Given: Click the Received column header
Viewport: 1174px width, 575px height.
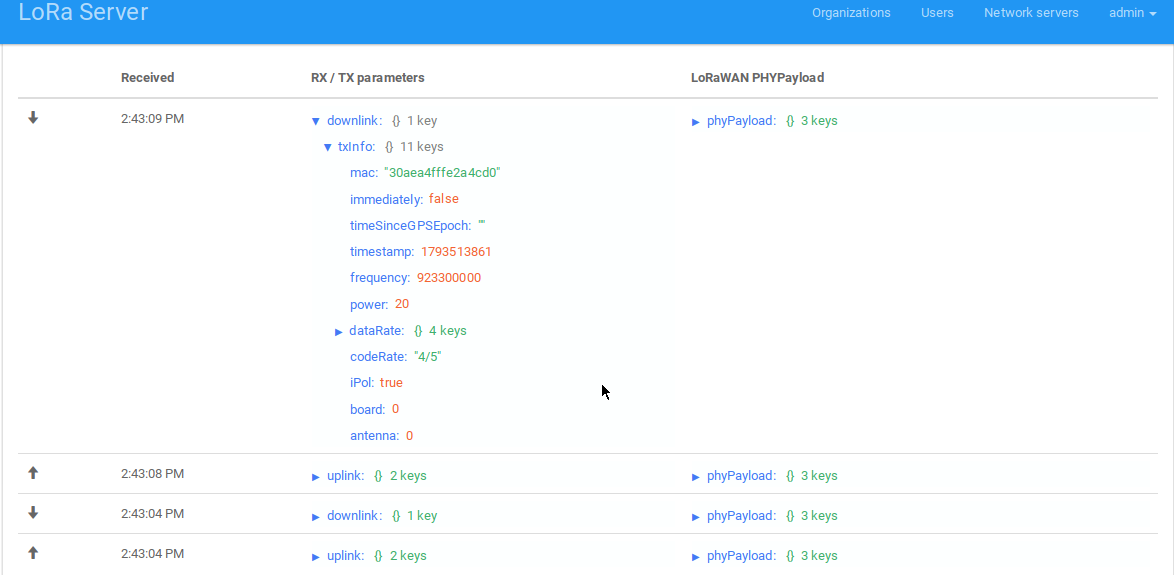Looking at the screenshot, I should point(147,77).
